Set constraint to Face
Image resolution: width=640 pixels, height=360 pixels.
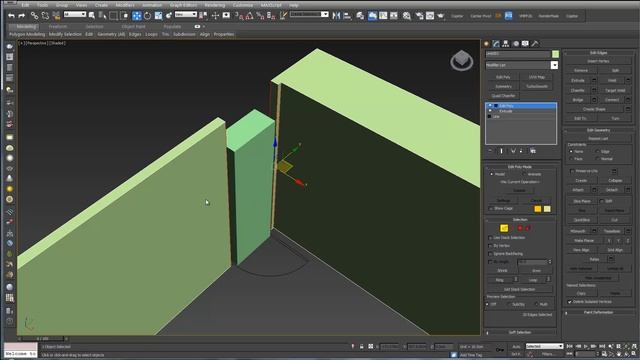tap(571, 159)
